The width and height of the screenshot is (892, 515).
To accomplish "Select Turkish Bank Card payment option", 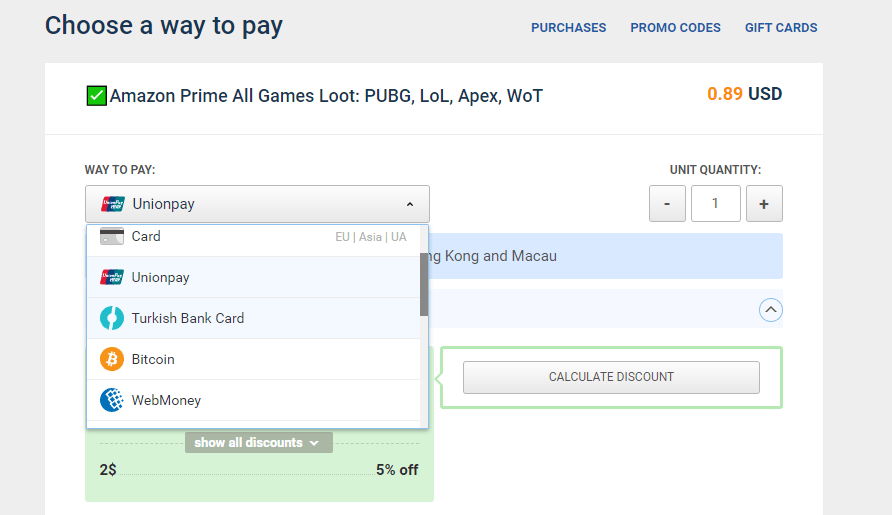I will click(x=188, y=318).
